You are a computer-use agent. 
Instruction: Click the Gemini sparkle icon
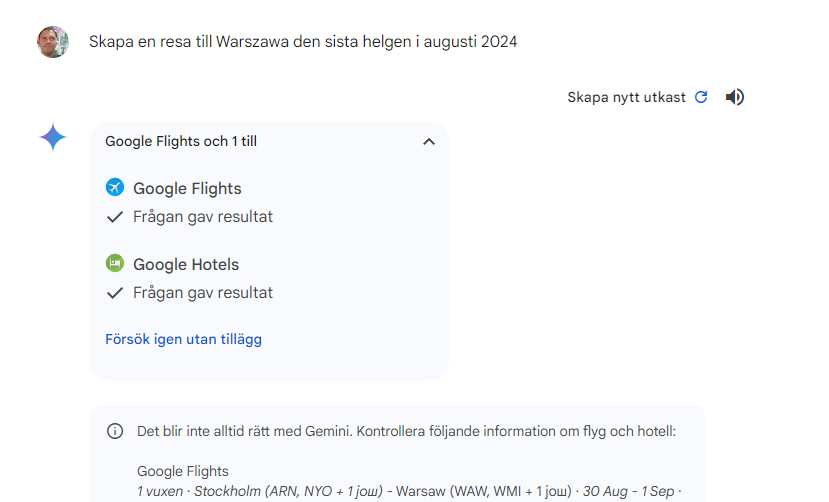pos(53,137)
